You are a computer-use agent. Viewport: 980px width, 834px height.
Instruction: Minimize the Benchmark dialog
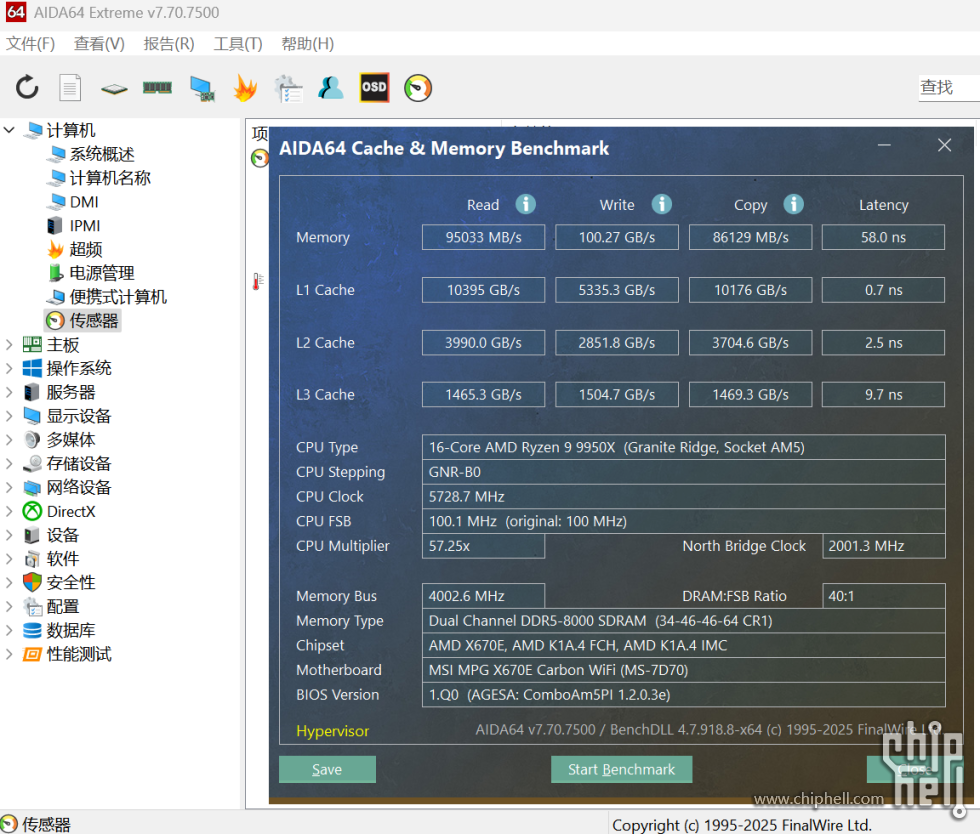coord(884,146)
